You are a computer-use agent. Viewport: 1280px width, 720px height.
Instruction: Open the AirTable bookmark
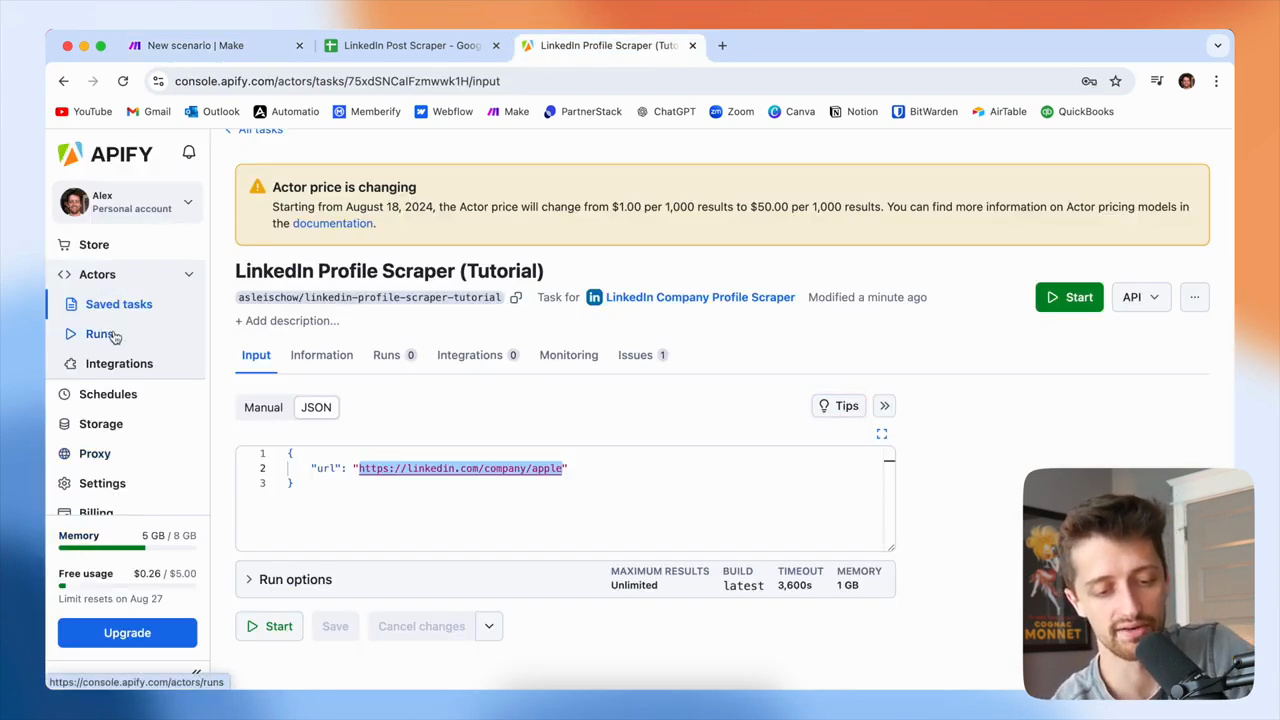[x=999, y=112]
